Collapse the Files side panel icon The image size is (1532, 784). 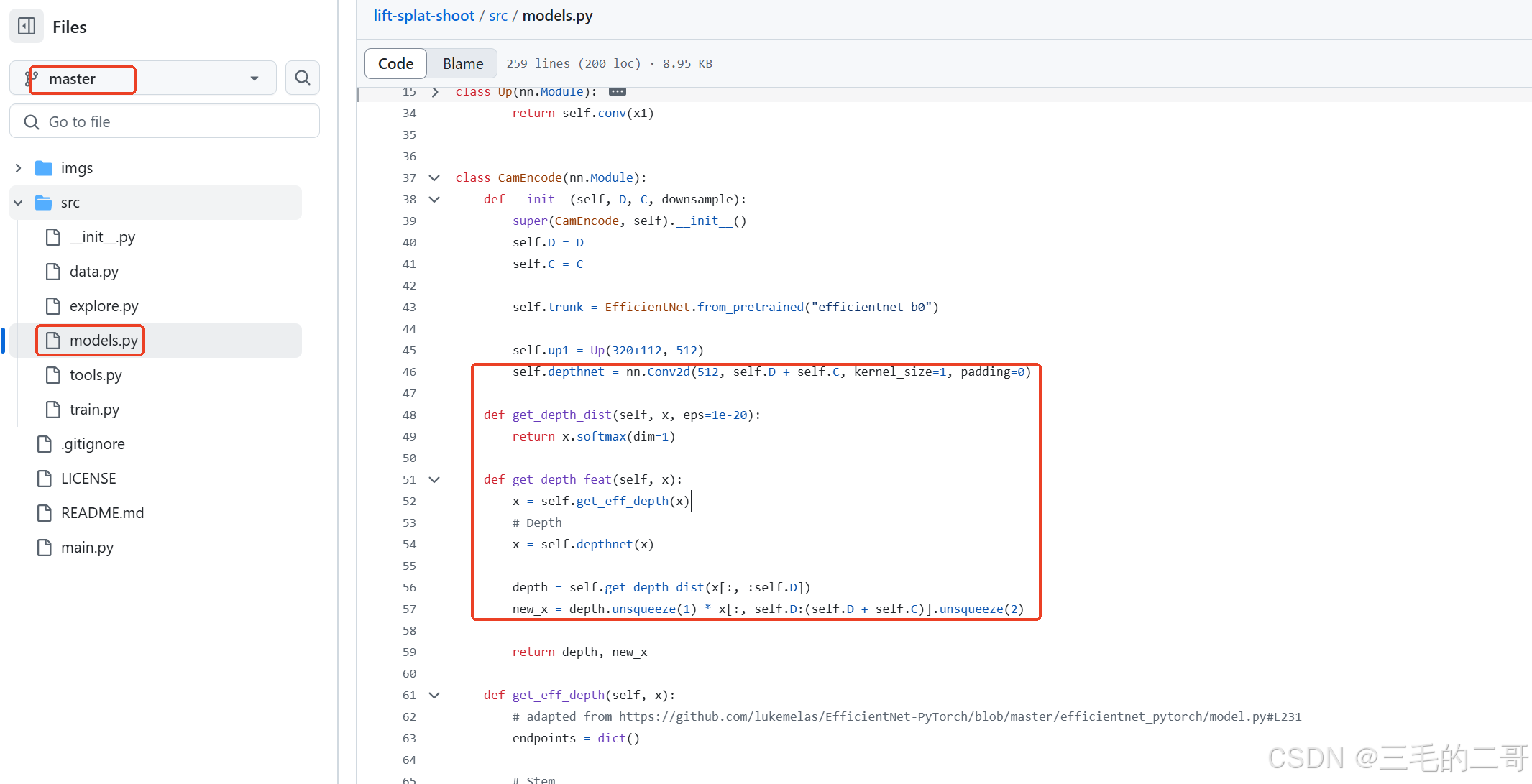pos(27,27)
